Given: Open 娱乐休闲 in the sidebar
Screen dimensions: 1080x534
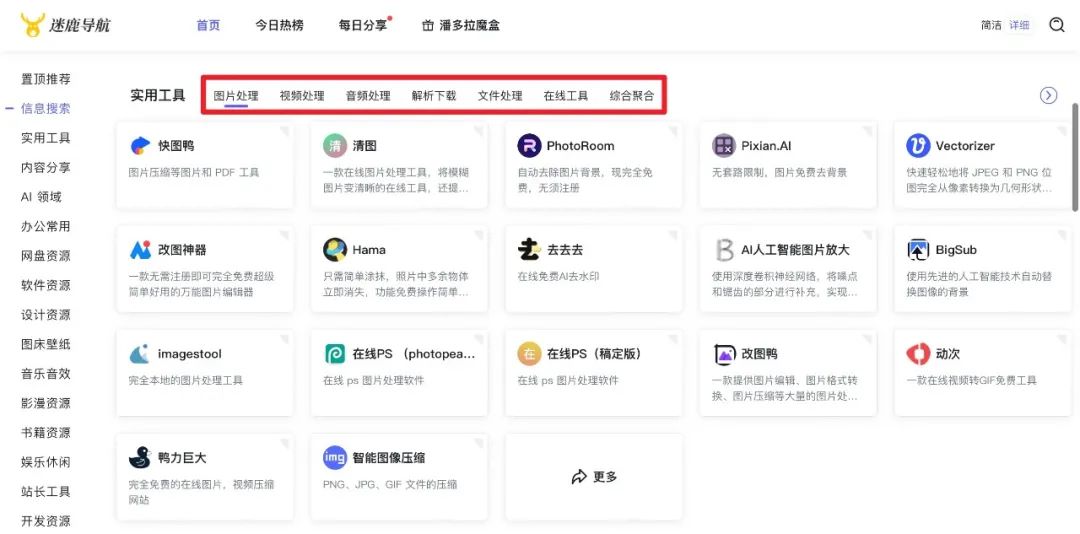Looking at the screenshot, I should point(45,462).
